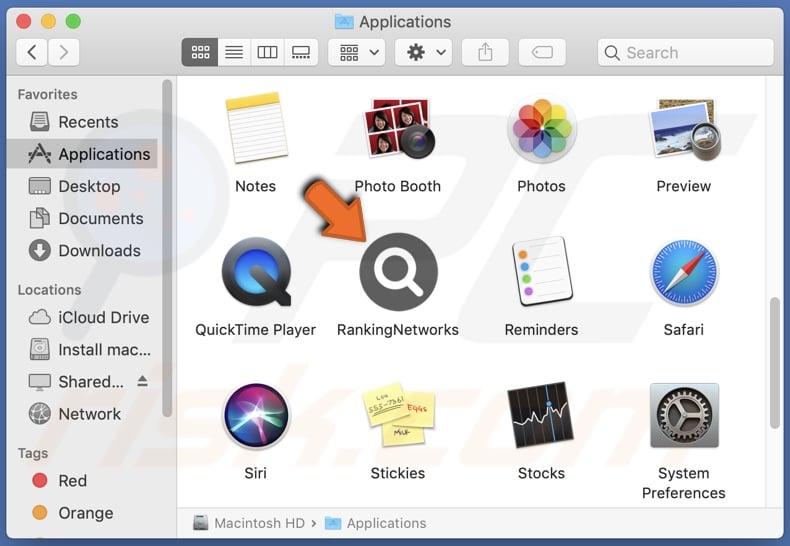Click the Share toolbar button

coord(485,52)
